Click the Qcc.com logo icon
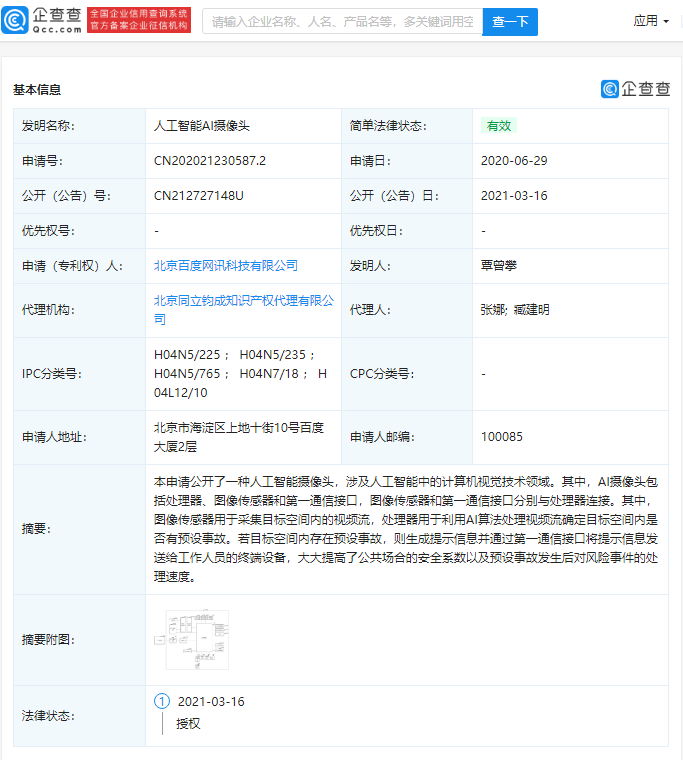The height and width of the screenshot is (760, 683). (x=15, y=20)
